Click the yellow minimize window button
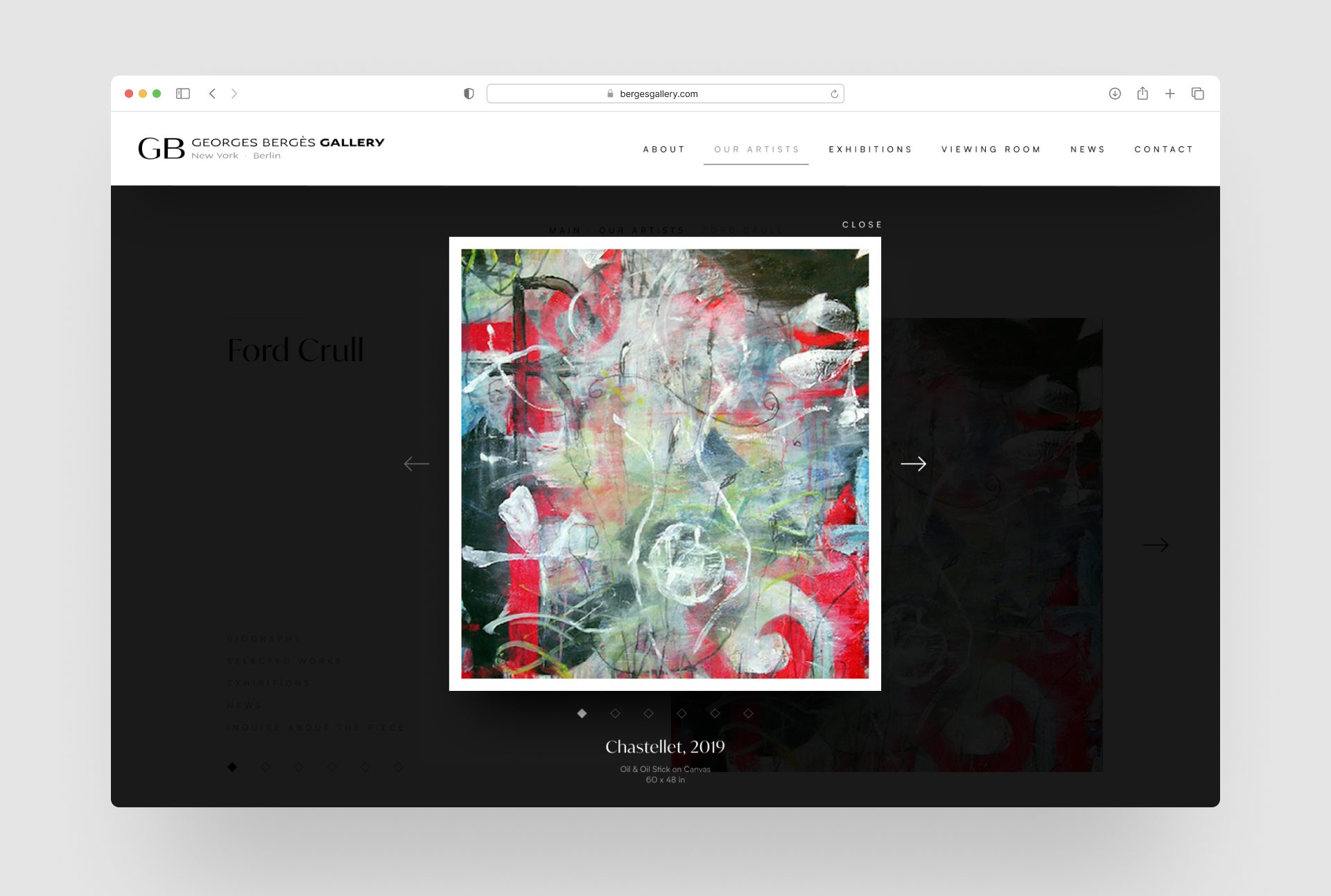 click(x=143, y=94)
